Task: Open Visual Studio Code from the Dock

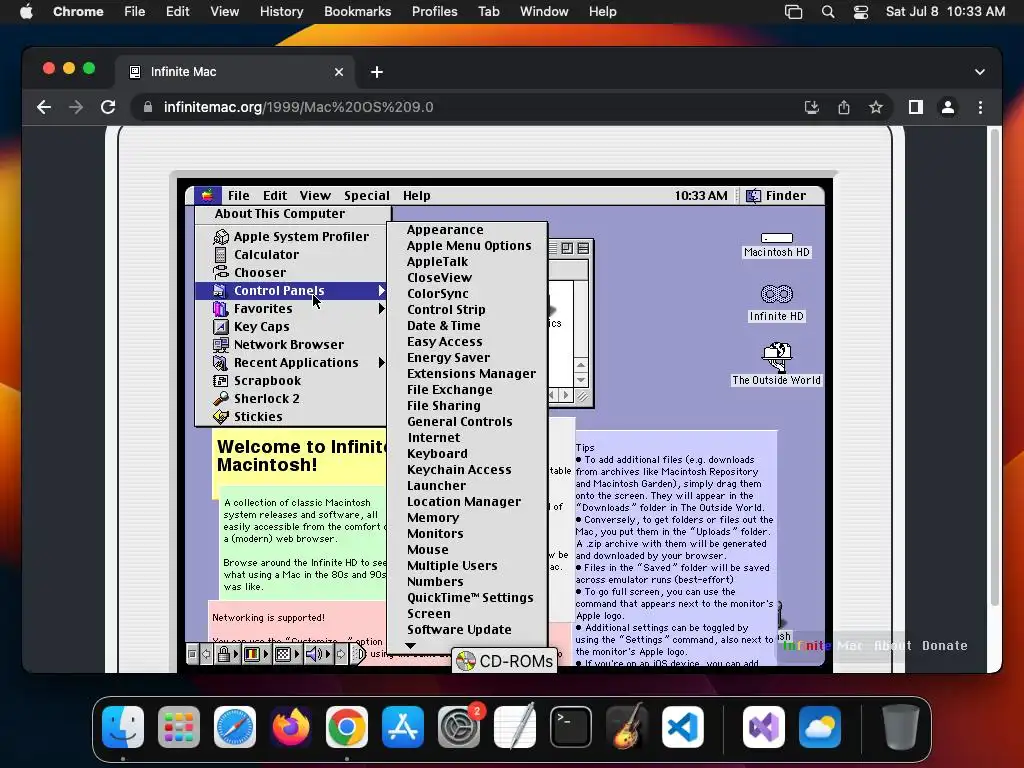Action: point(682,726)
